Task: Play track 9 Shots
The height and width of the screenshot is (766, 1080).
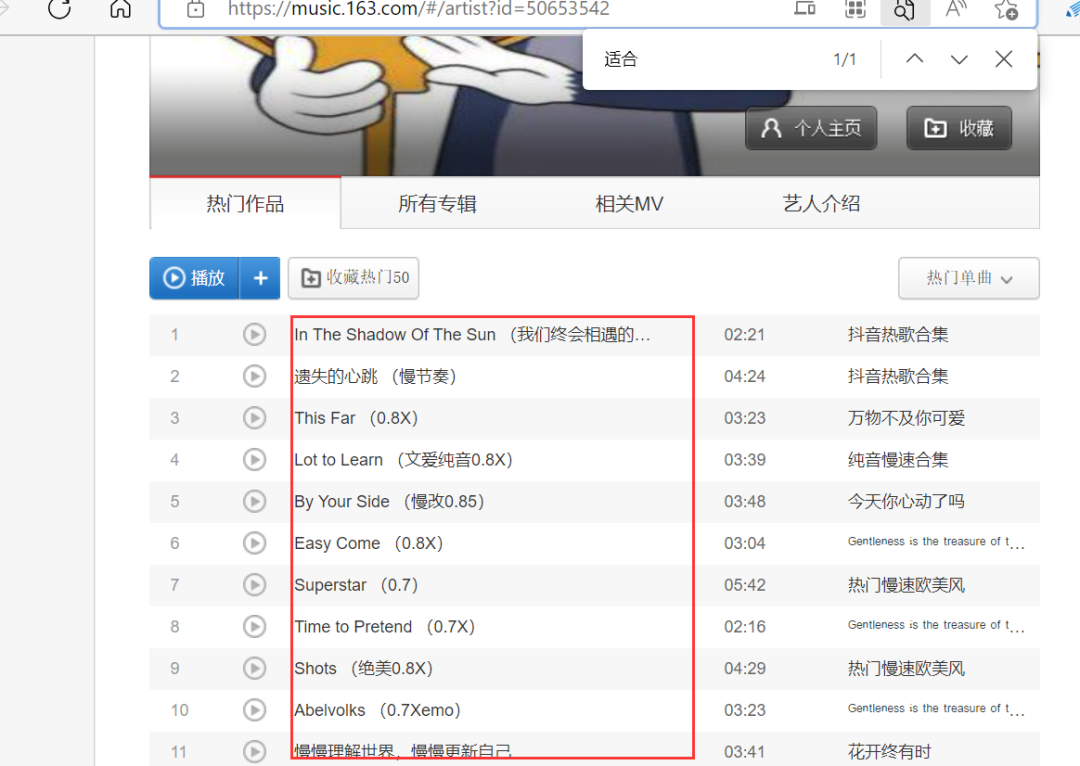Action: pyautogui.click(x=254, y=668)
